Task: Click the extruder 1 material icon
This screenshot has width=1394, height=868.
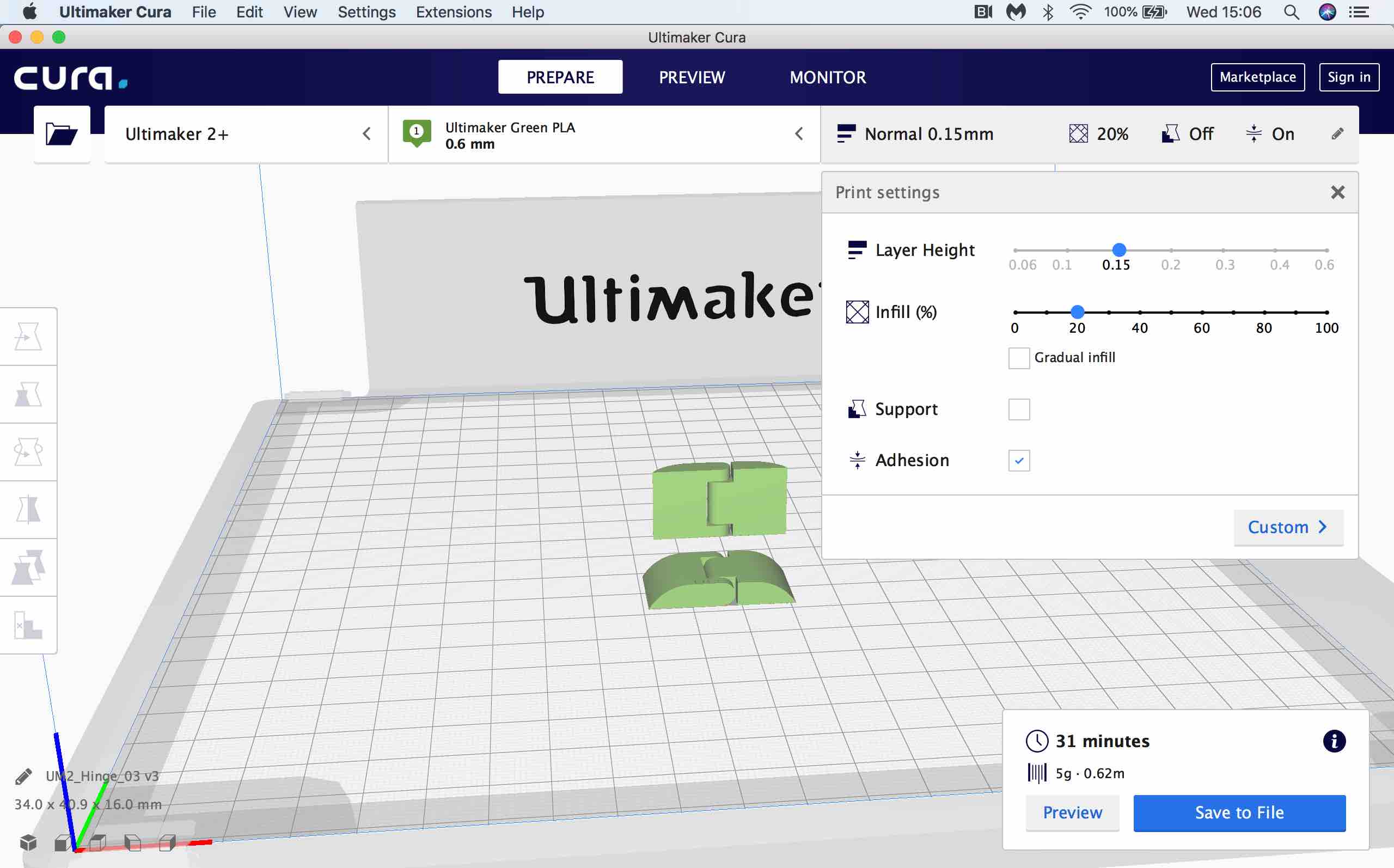Action: click(417, 134)
